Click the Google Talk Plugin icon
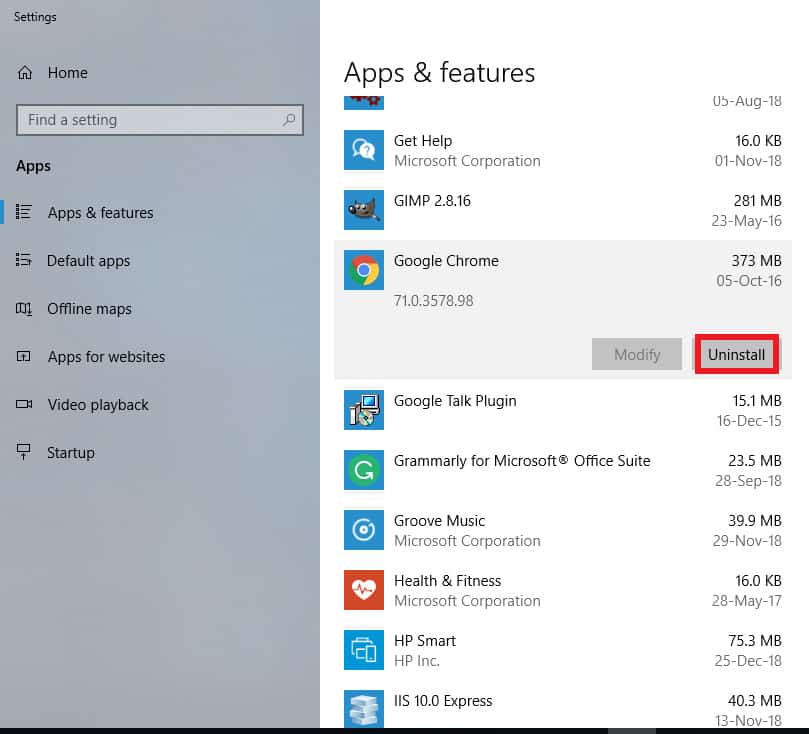The image size is (809, 734). tap(363, 410)
